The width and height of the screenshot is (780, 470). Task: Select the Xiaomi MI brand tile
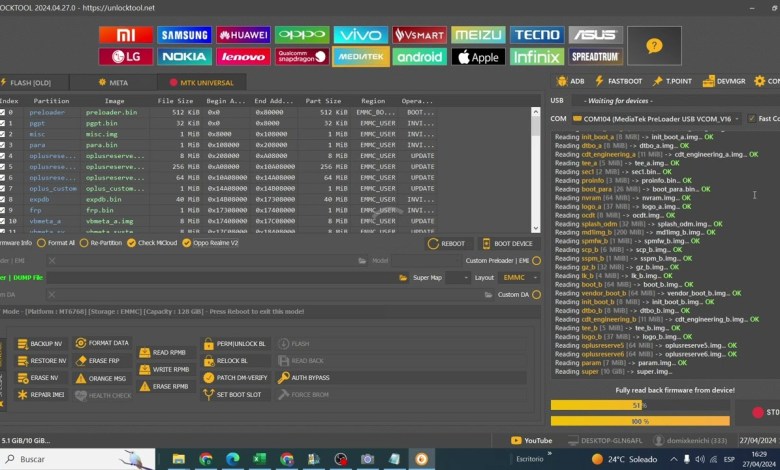(128, 35)
